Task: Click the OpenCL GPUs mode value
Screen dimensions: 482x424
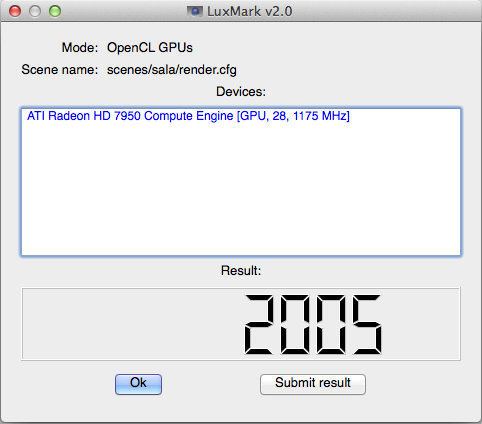Action: pyautogui.click(x=150, y=48)
